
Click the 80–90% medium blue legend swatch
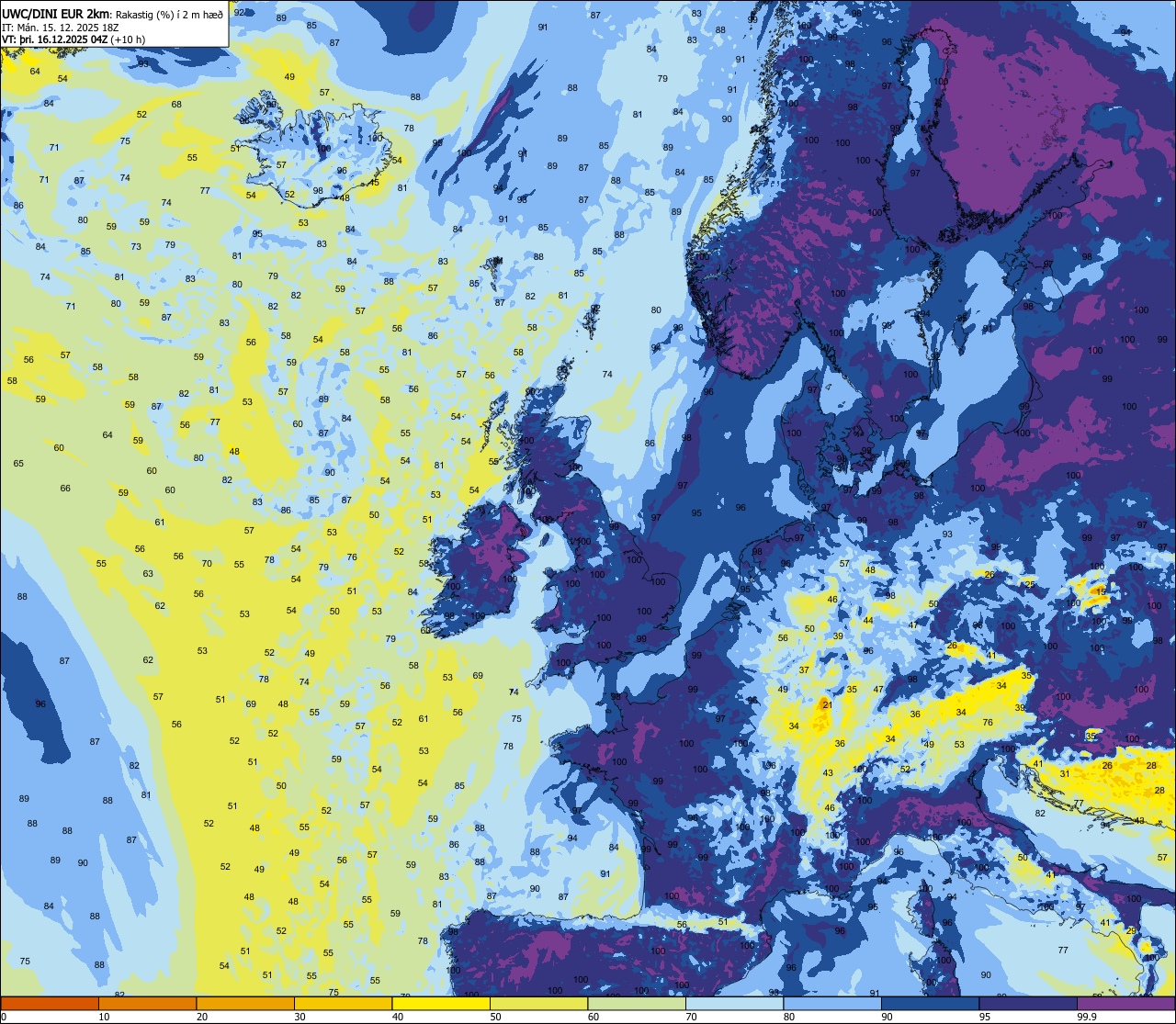click(x=832, y=1003)
